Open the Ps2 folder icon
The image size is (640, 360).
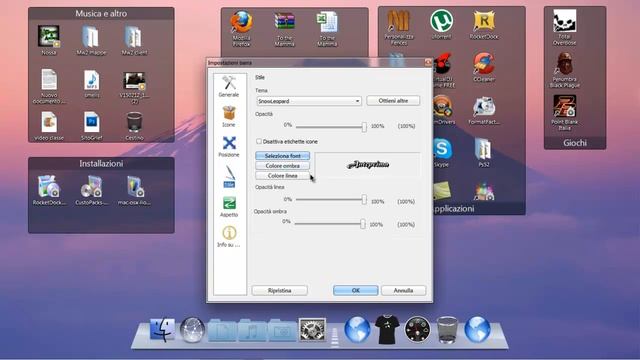pyautogui.click(x=484, y=153)
